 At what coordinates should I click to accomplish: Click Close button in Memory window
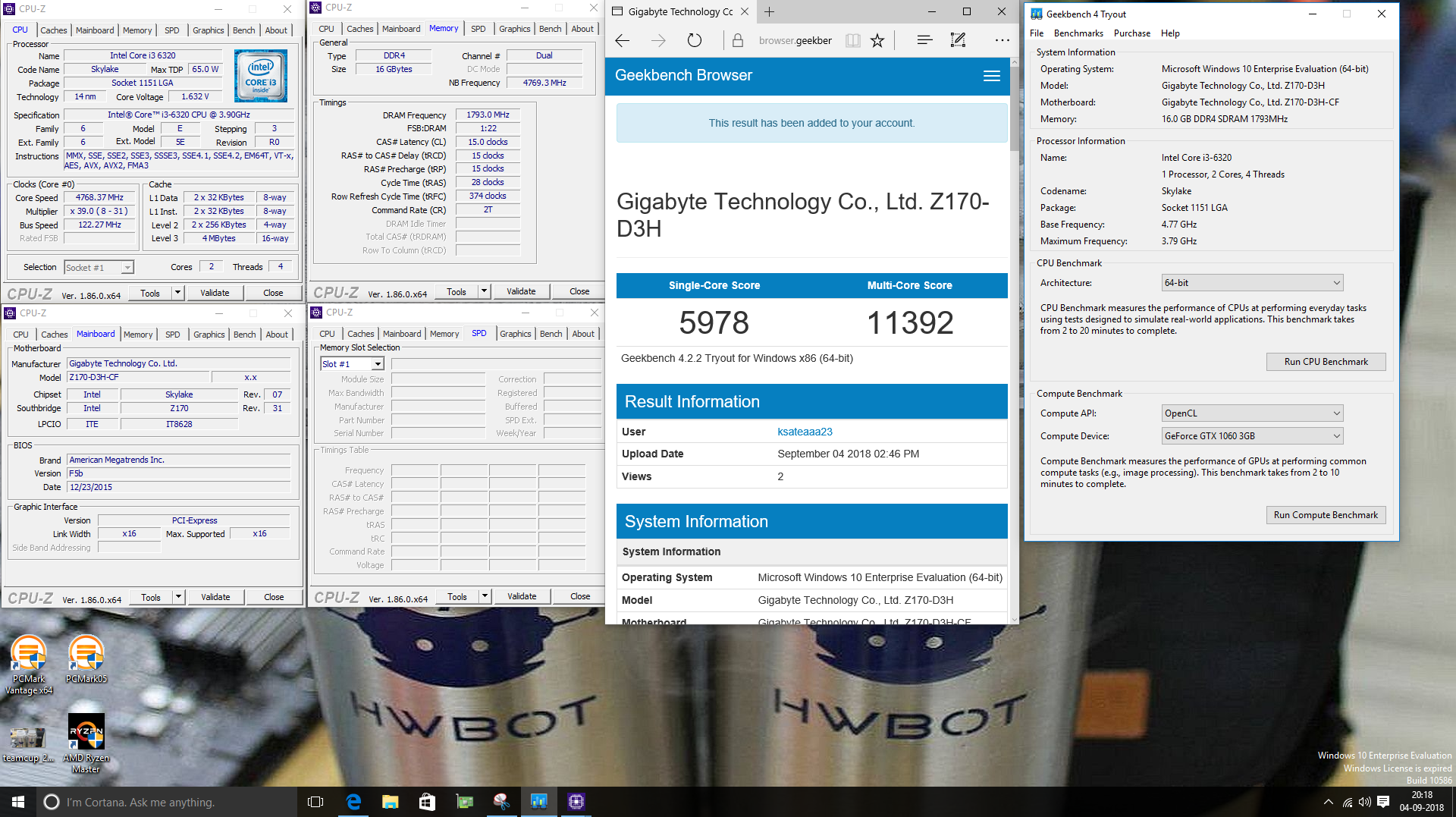(579, 291)
